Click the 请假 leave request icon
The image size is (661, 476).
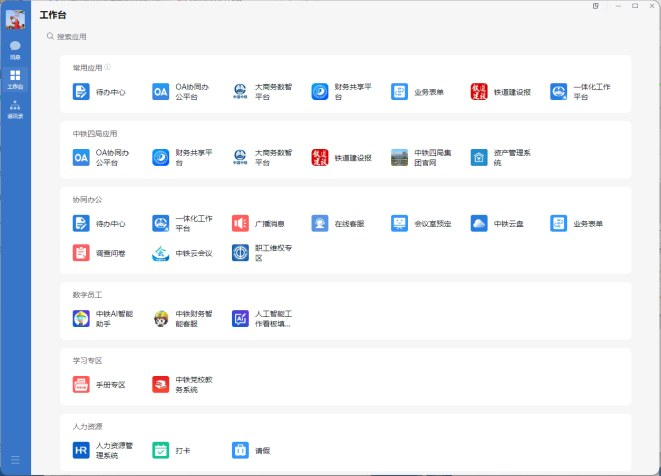click(240, 450)
